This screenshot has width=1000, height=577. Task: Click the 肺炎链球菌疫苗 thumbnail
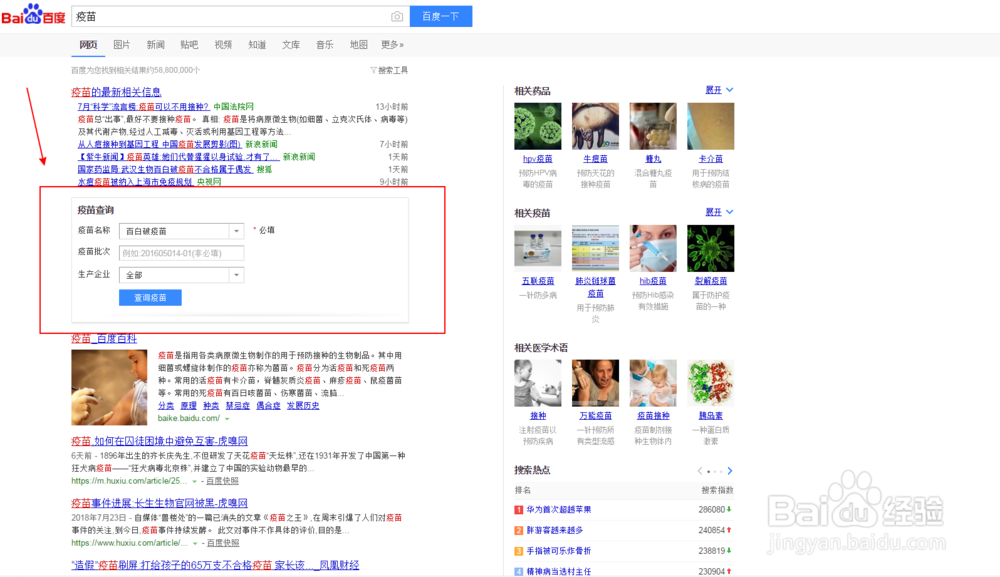click(595, 248)
